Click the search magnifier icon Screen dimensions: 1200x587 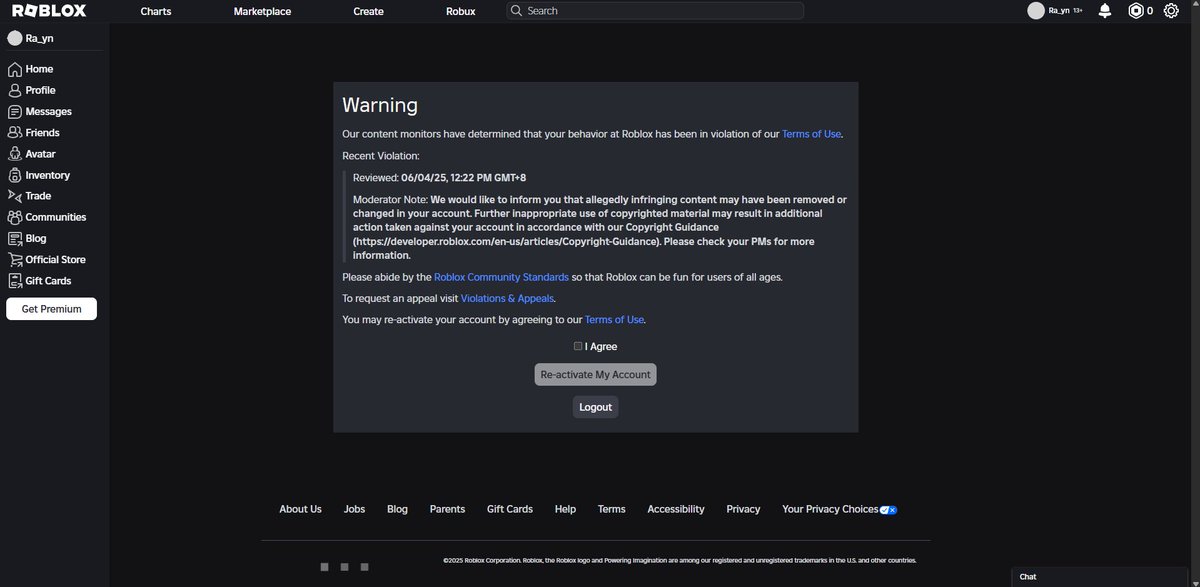pyautogui.click(x=516, y=11)
